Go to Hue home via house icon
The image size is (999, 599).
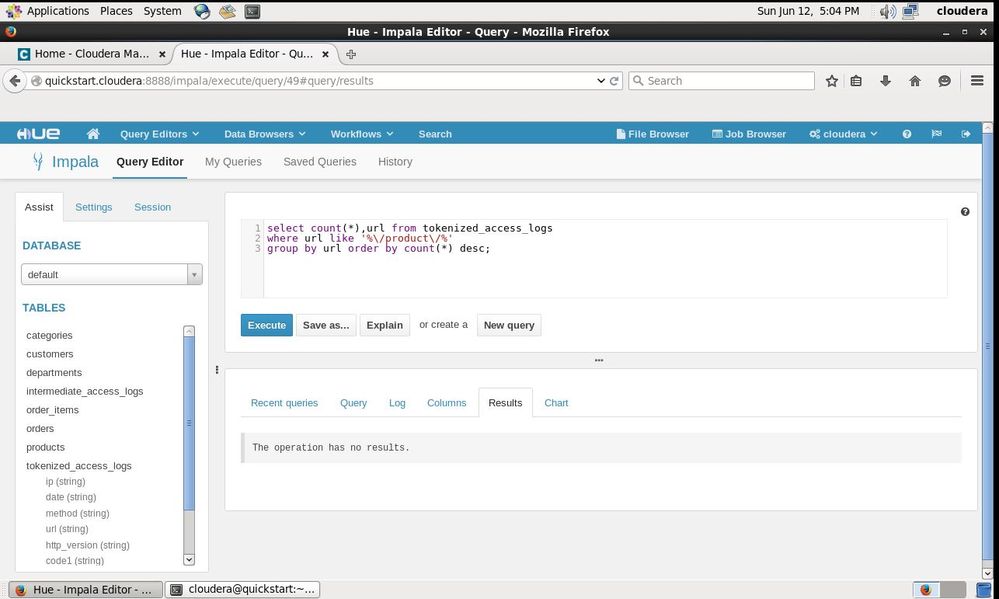coord(93,134)
